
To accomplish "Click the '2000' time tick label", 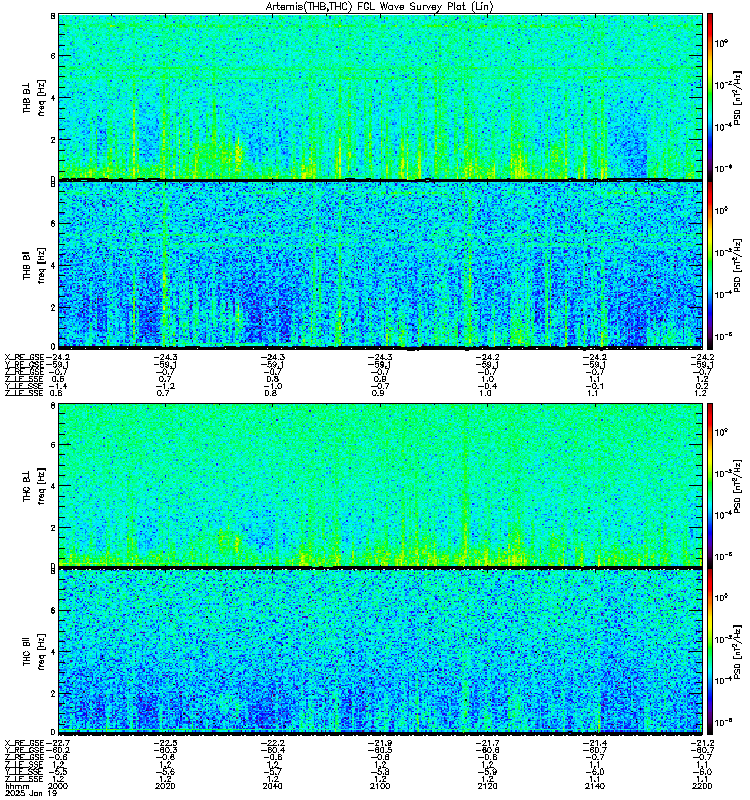I will (x=58, y=786).
